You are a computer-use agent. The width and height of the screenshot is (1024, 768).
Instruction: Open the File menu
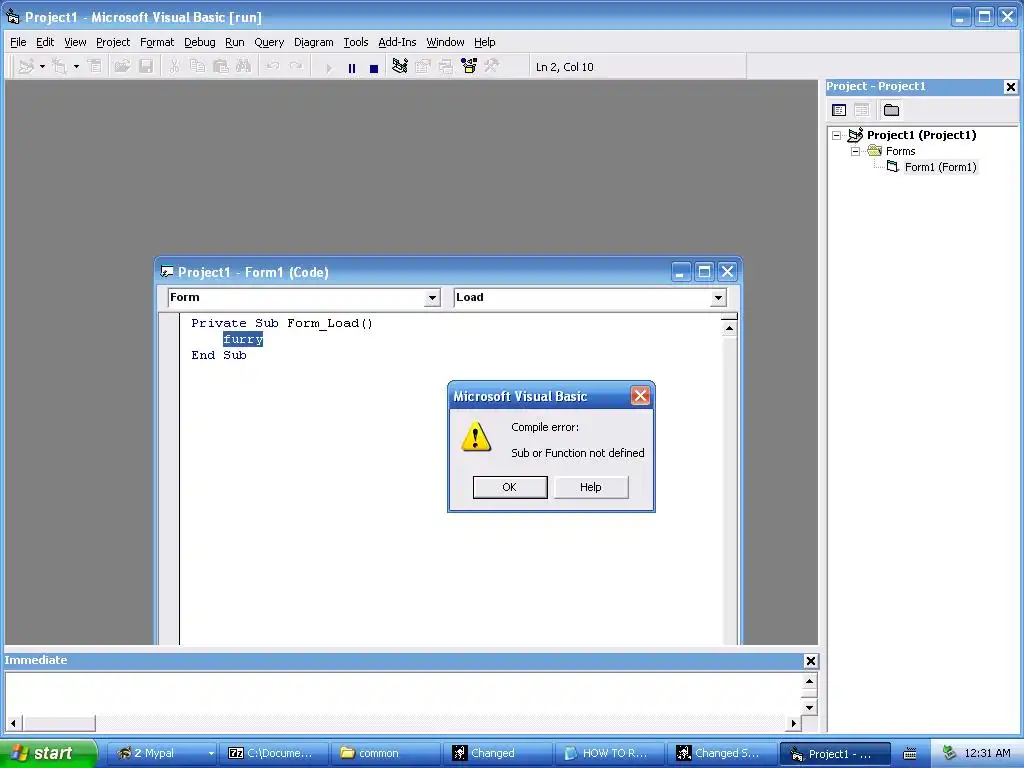(18, 42)
